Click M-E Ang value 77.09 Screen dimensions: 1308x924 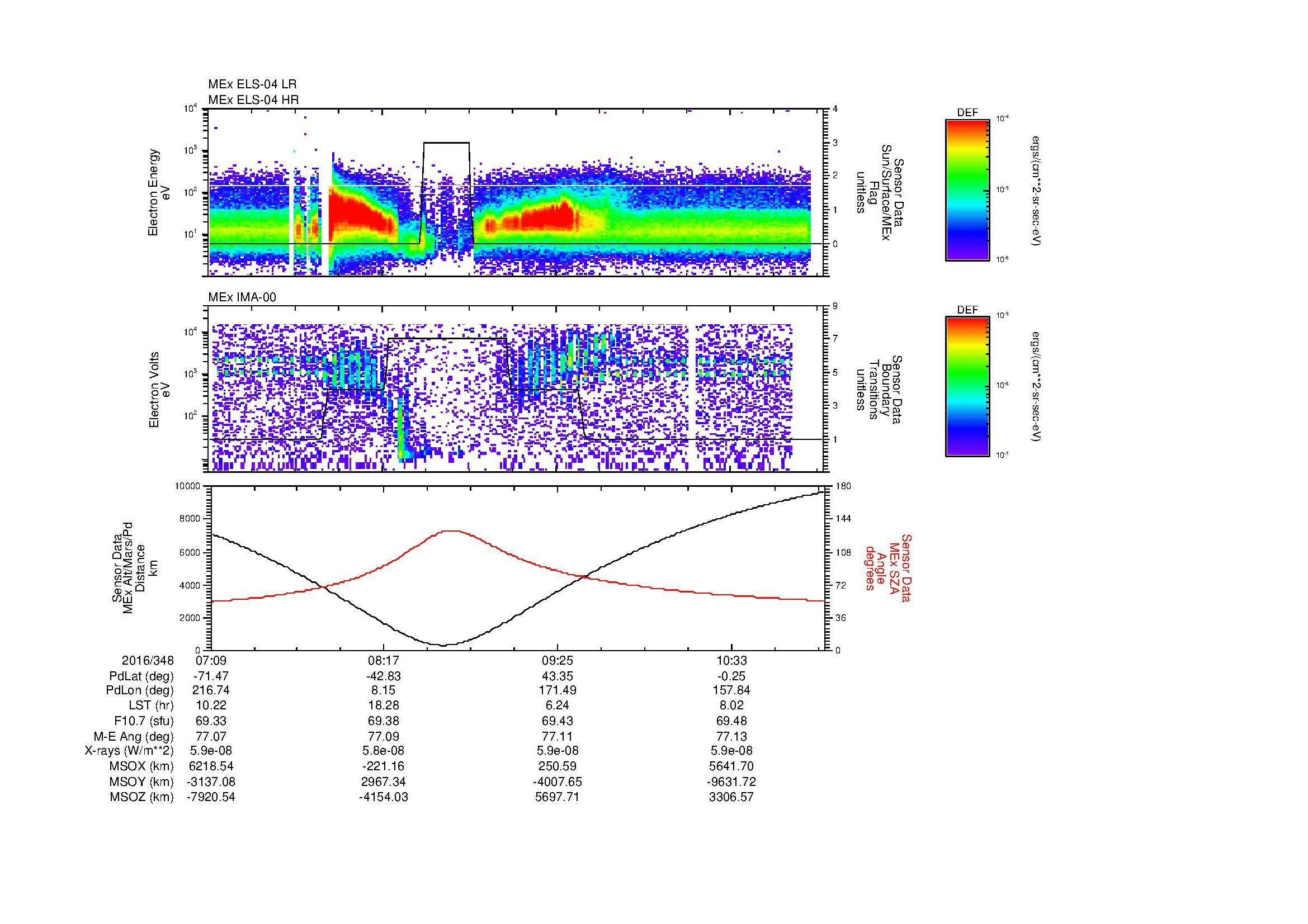(x=384, y=736)
